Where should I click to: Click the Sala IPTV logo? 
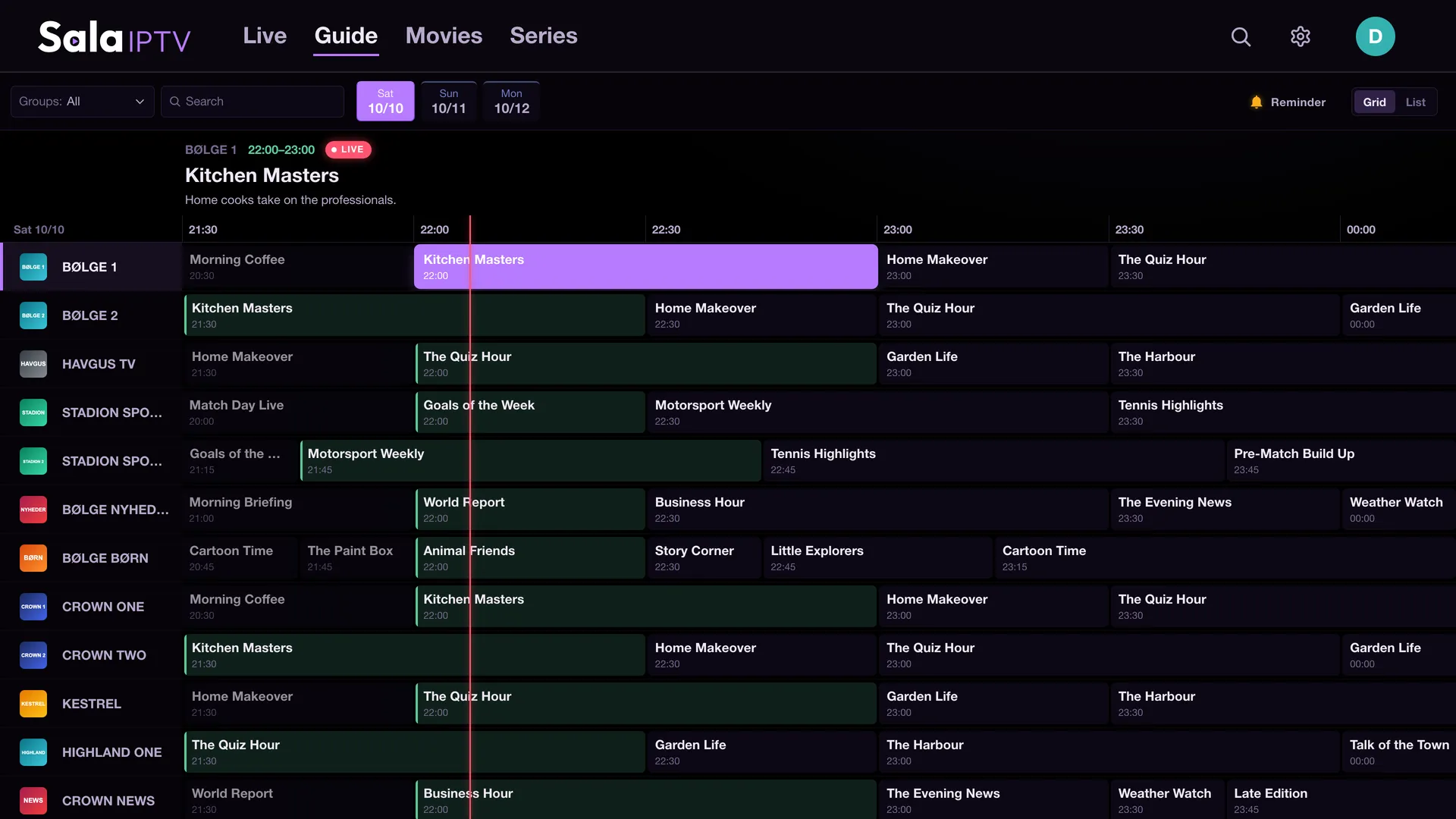click(115, 37)
